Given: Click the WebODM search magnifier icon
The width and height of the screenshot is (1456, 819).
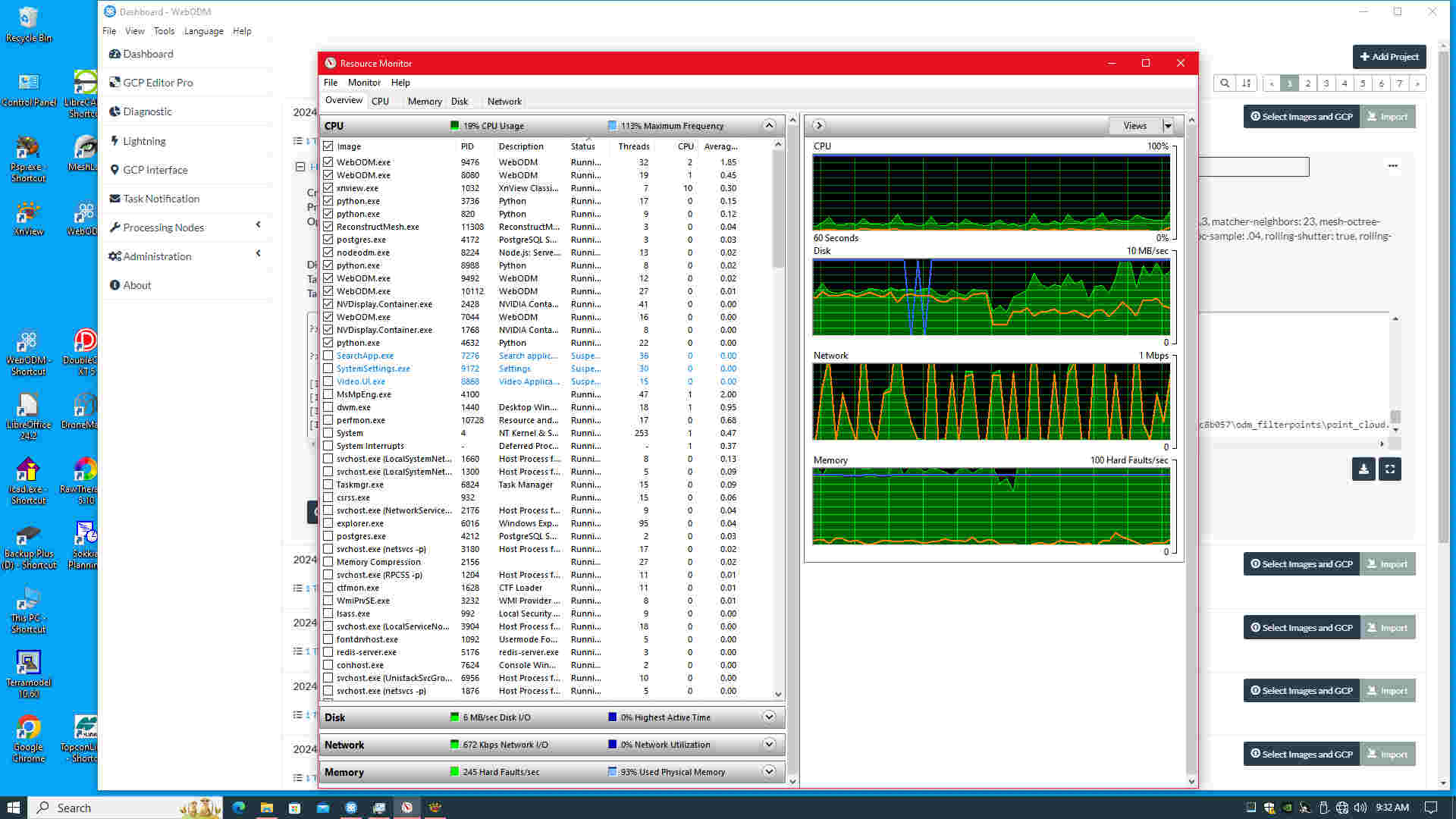Looking at the screenshot, I should click(x=1224, y=83).
